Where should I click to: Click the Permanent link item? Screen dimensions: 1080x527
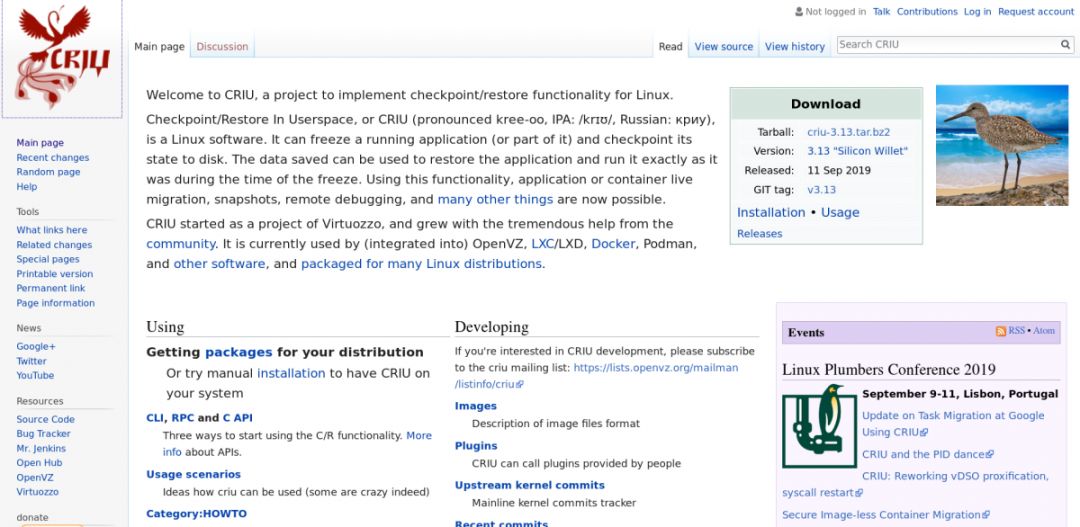tap(51, 288)
